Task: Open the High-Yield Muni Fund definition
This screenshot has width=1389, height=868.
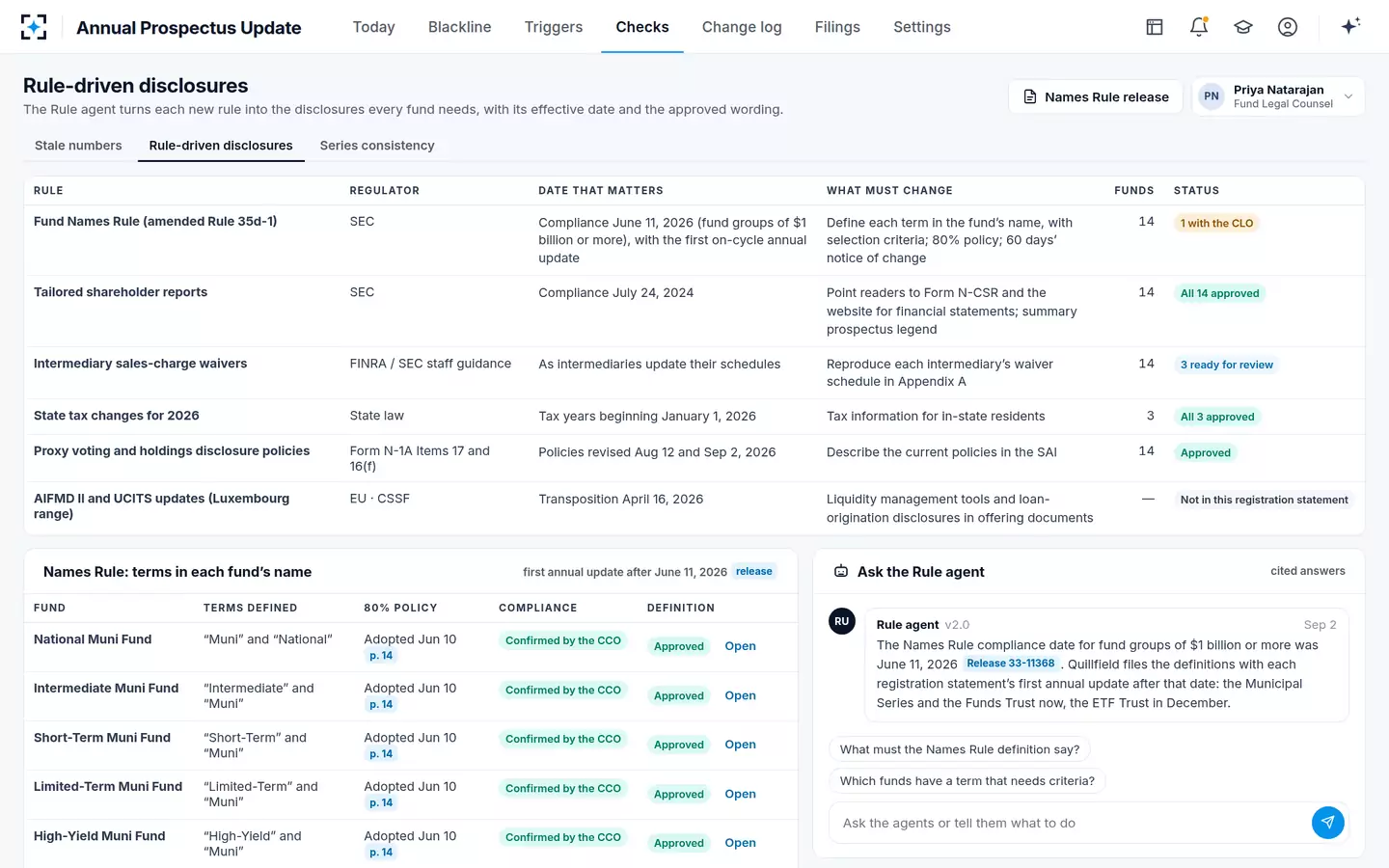Action: click(740, 843)
